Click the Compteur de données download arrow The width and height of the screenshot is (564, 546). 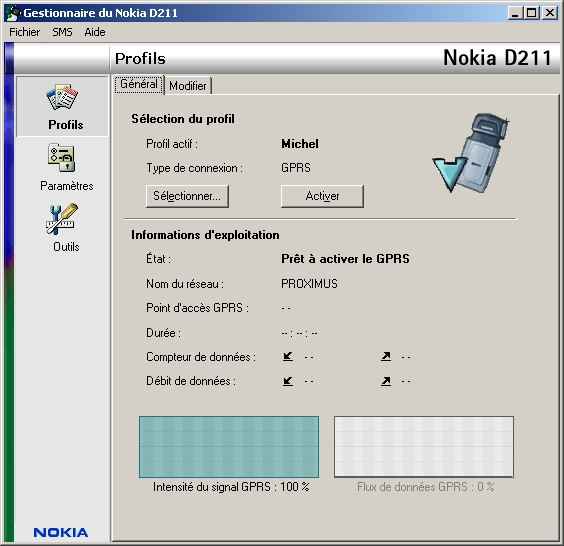[288, 356]
